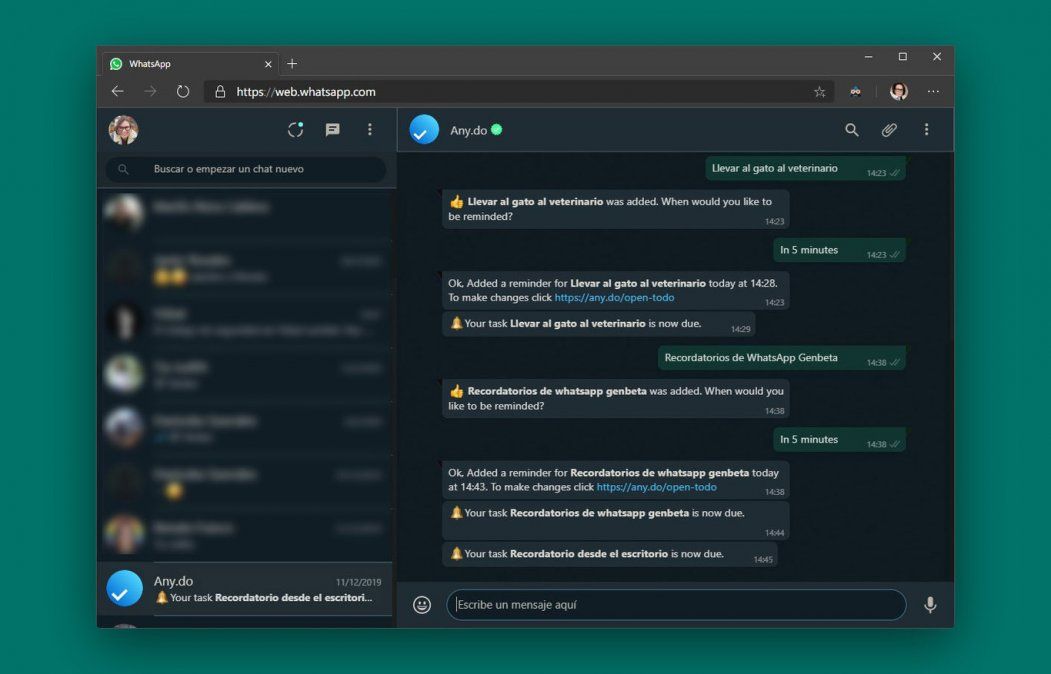Attach a file using the paperclip icon
1051x674 pixels.
tap(888, 129)
